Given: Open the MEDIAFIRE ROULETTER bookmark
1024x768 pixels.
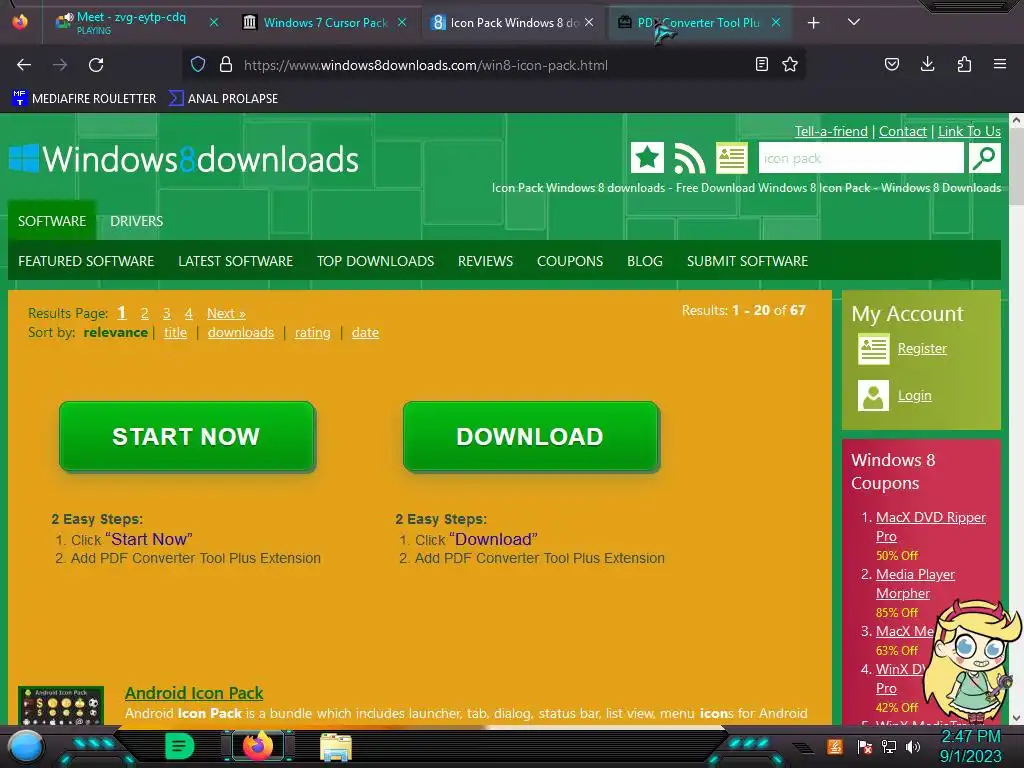Looking at the screenshot, I should click(84, 99).
